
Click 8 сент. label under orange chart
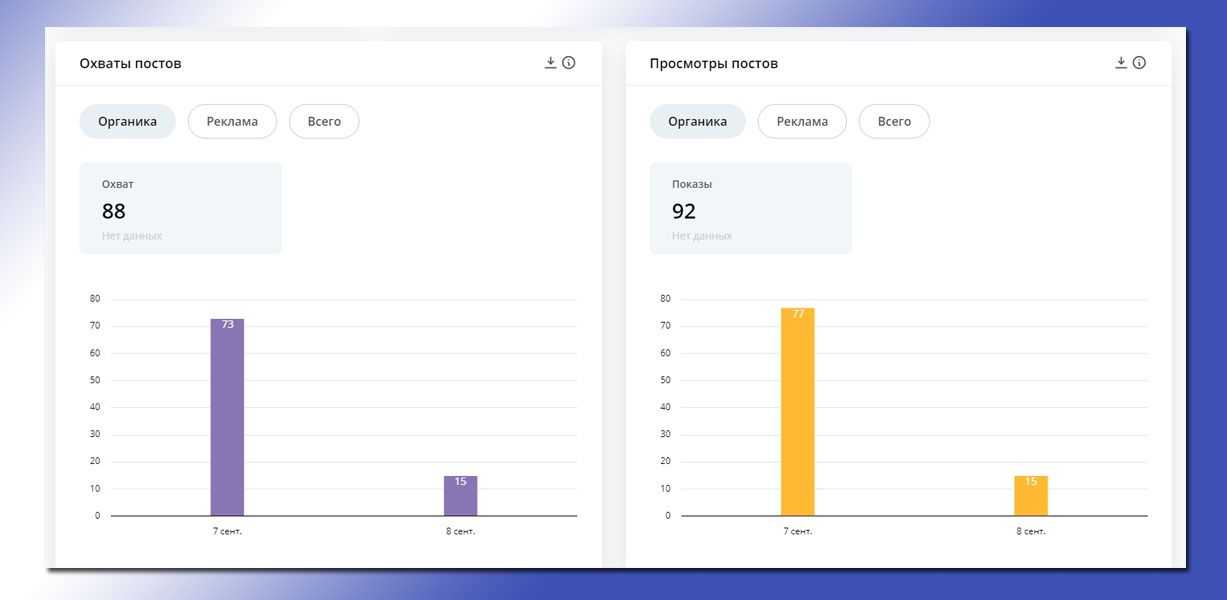(x=1031, y=531)
